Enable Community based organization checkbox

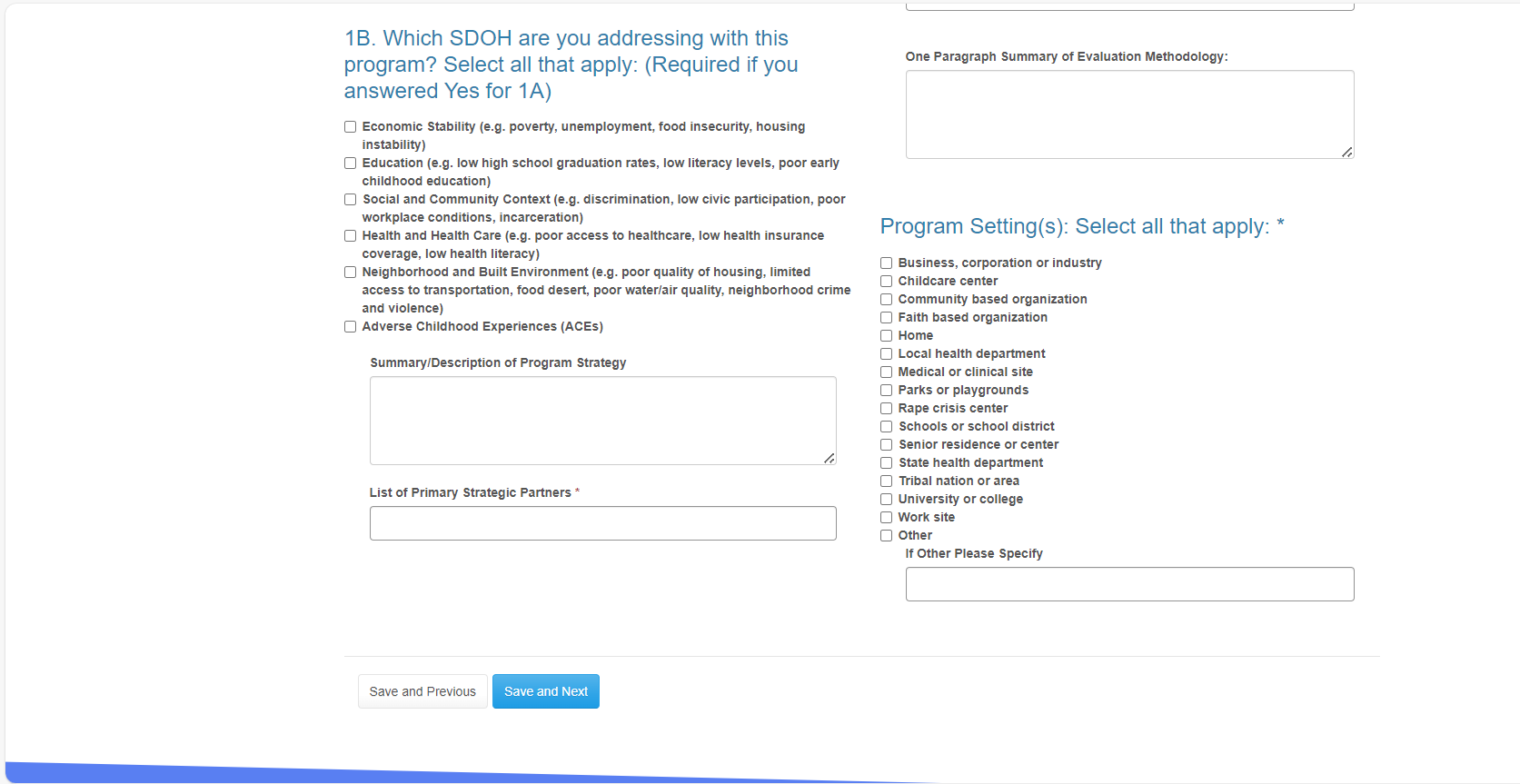(x=886, y=300)
